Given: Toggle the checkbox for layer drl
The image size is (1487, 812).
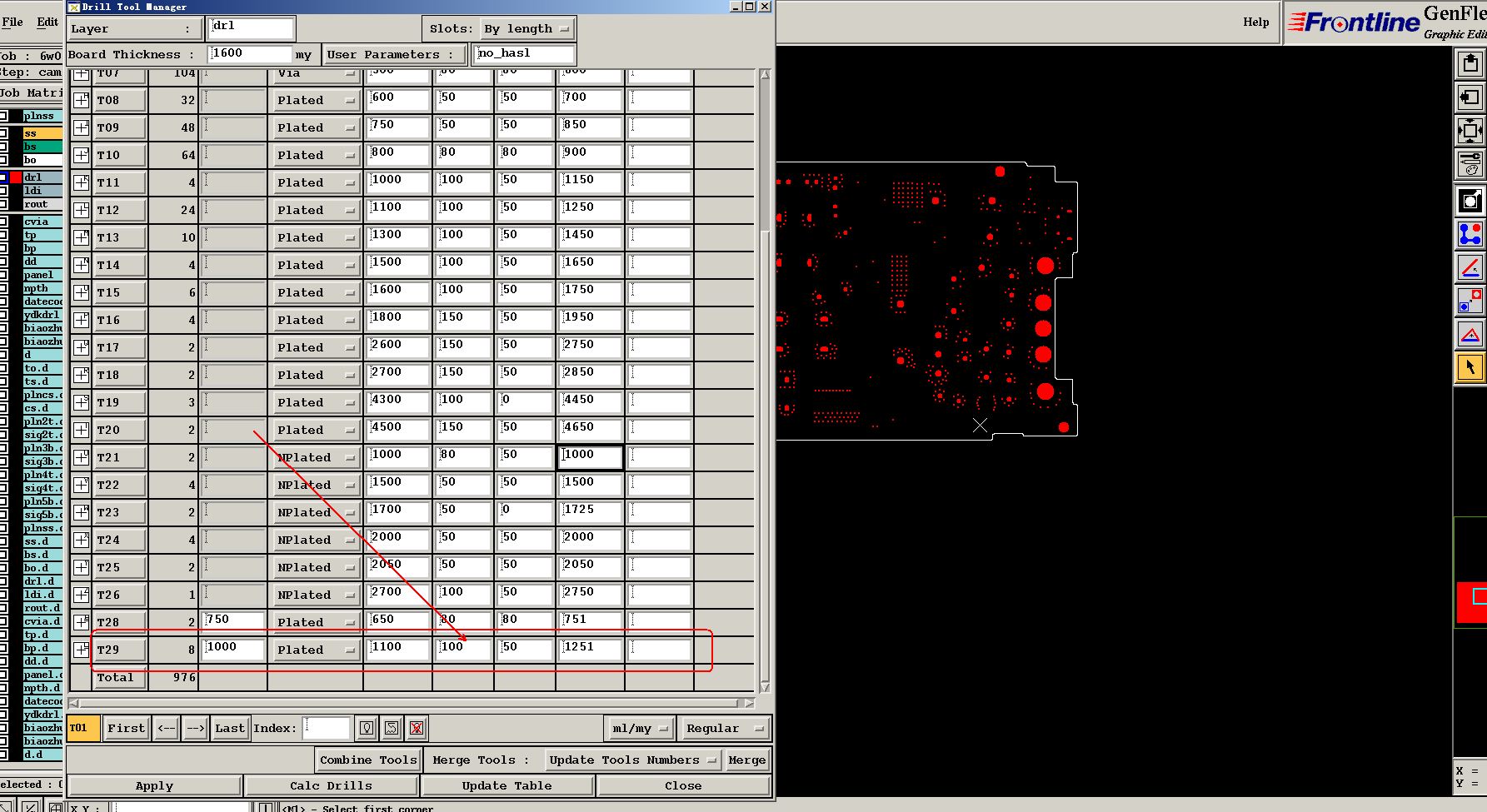Looking at the screenshot, I should click(x=3, y=177).
